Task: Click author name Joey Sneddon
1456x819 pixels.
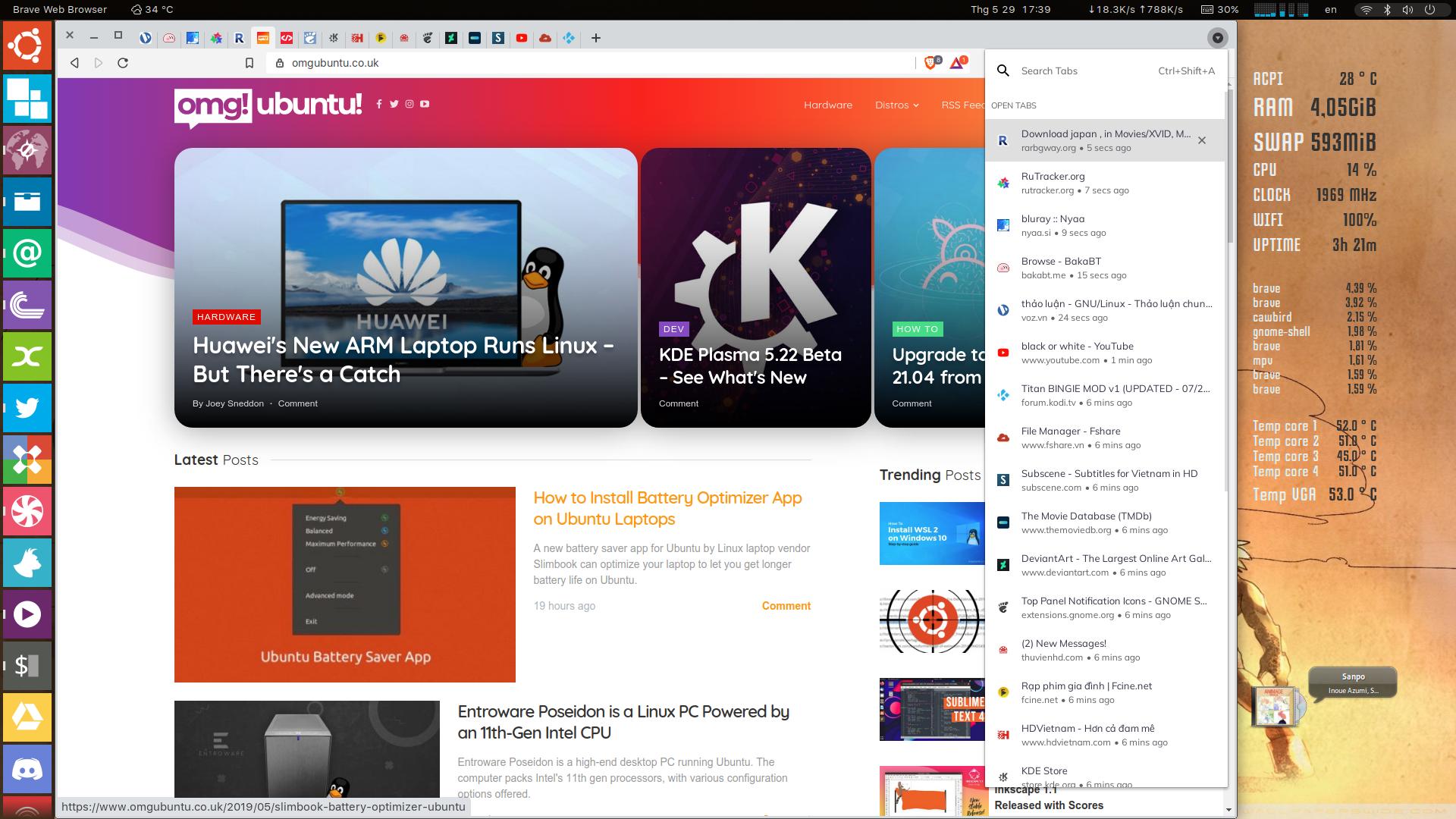Action: click(x=235, y=403)
